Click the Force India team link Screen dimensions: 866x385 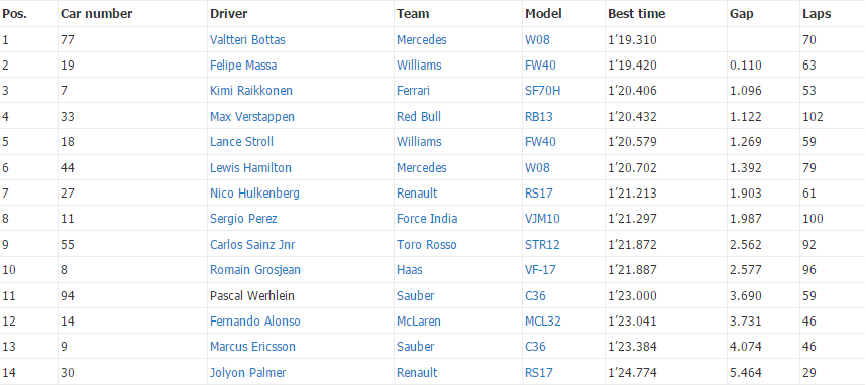coord(427,219)
